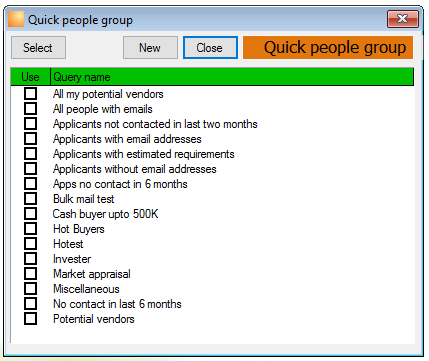Select 'Applicants with email addresses' query
Viewport: 429px width, 361px height.
(127, 139)
